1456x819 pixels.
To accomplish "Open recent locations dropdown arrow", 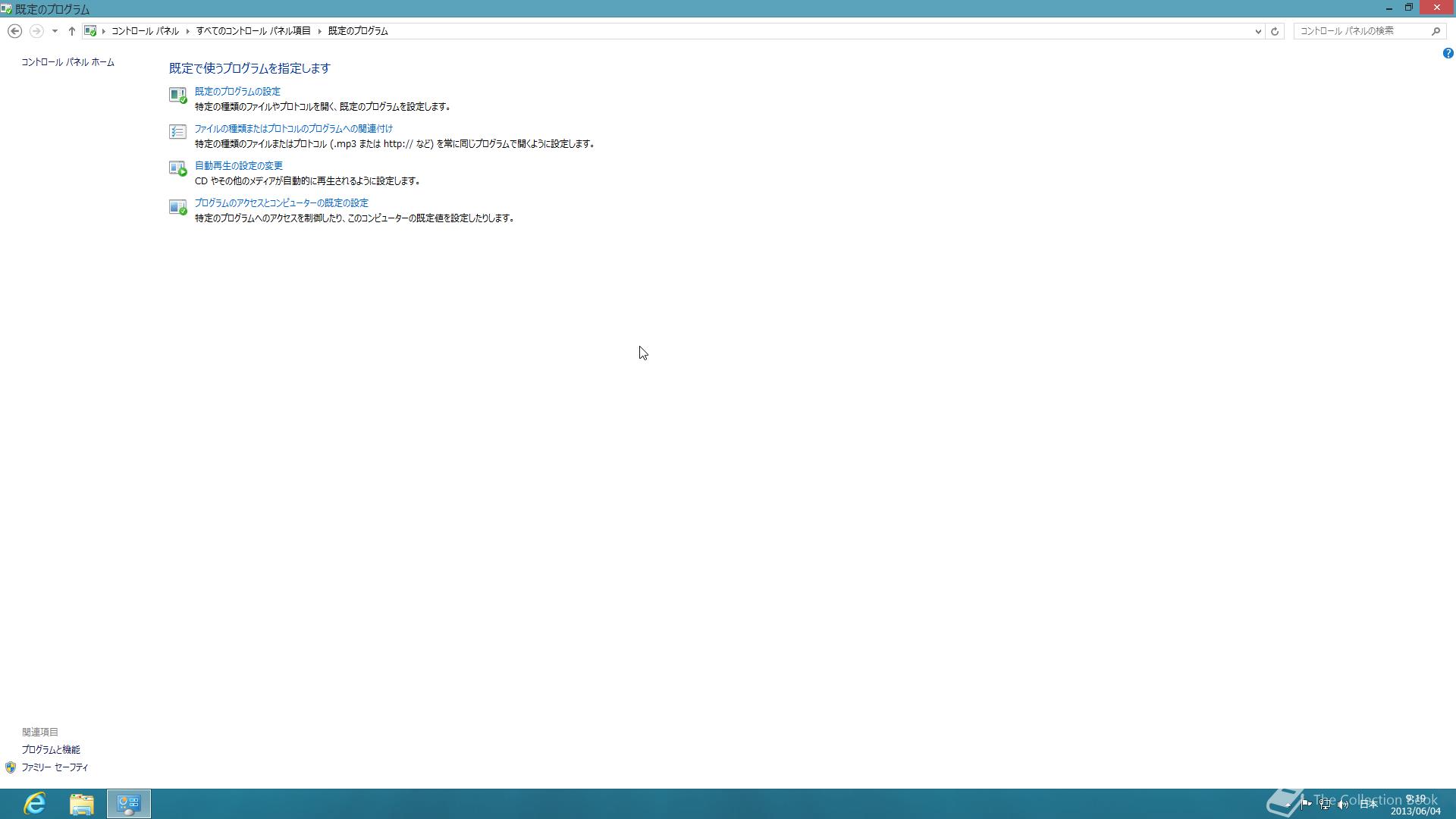I will tap(55, 31).
